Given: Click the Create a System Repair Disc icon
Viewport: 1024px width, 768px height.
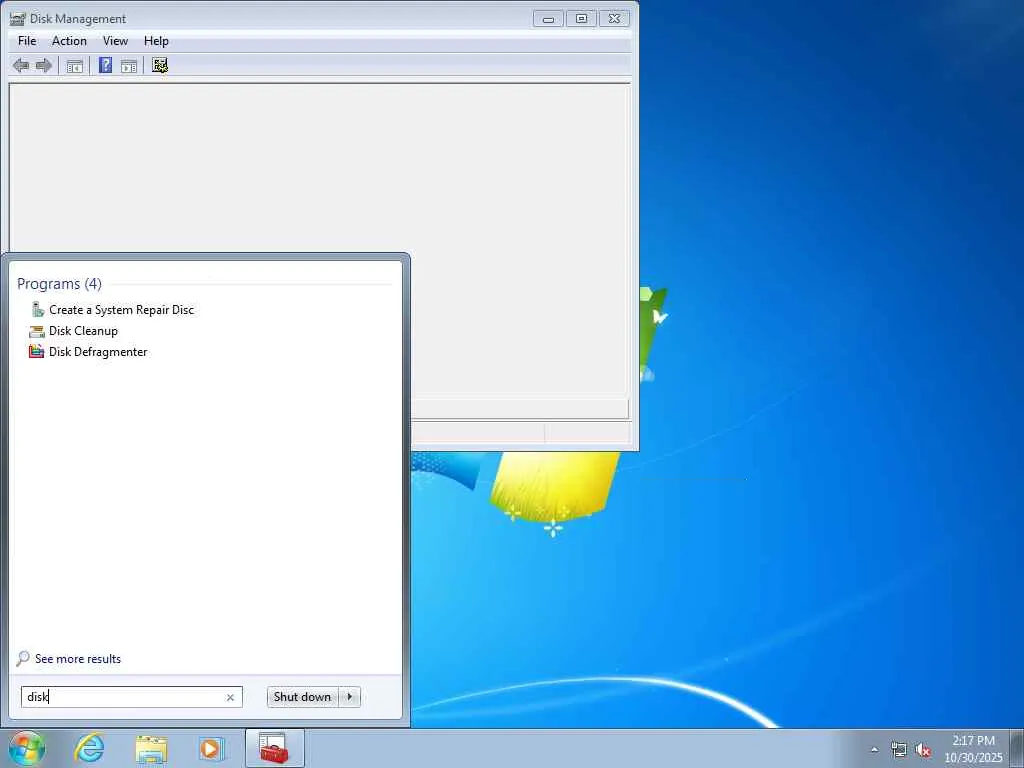Looking at the screenshot, I should (37, 310).
